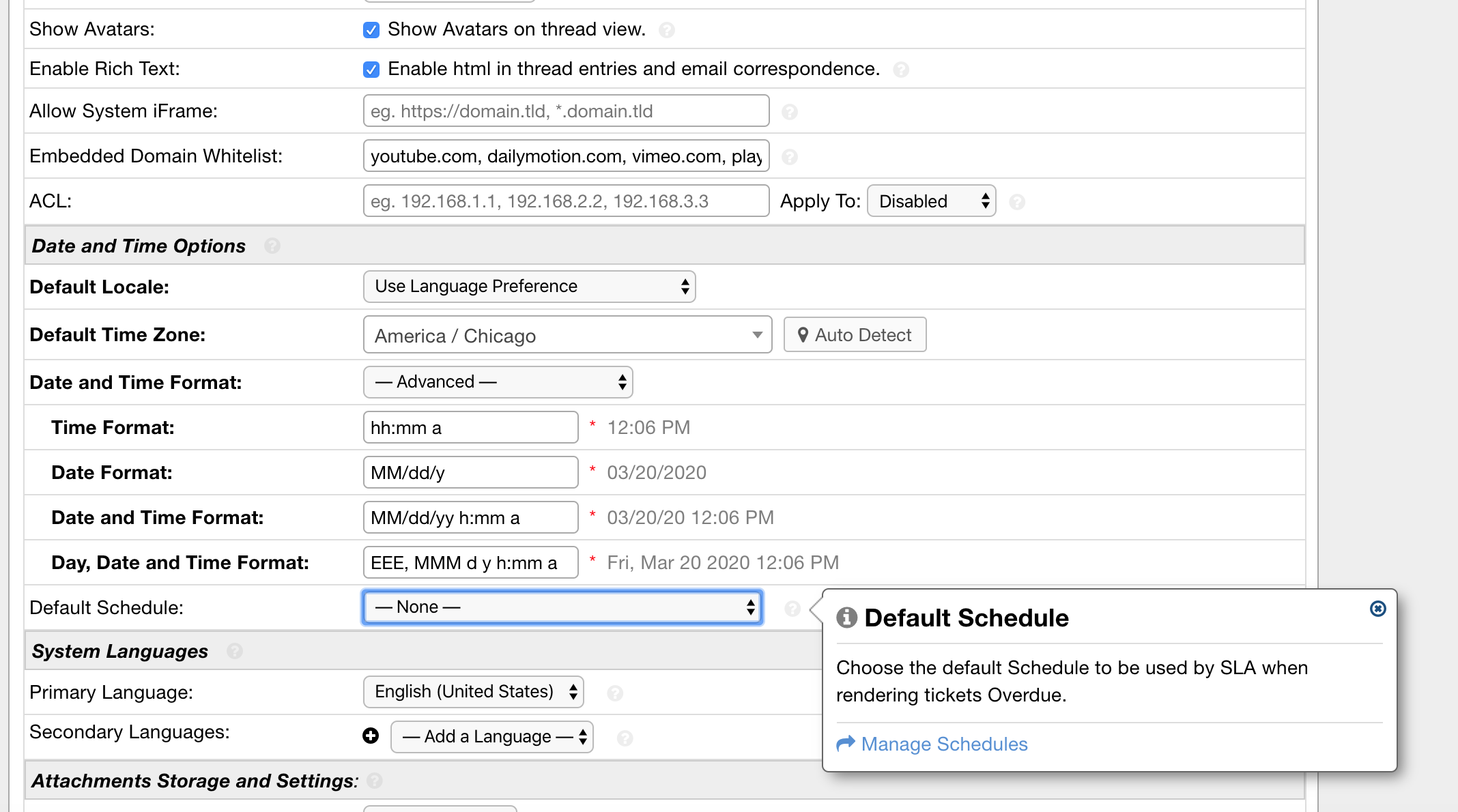Click help icon next to Add a Language
Image resolution: width=1458 pixels, height=812 pixels.
coord(625,738)
